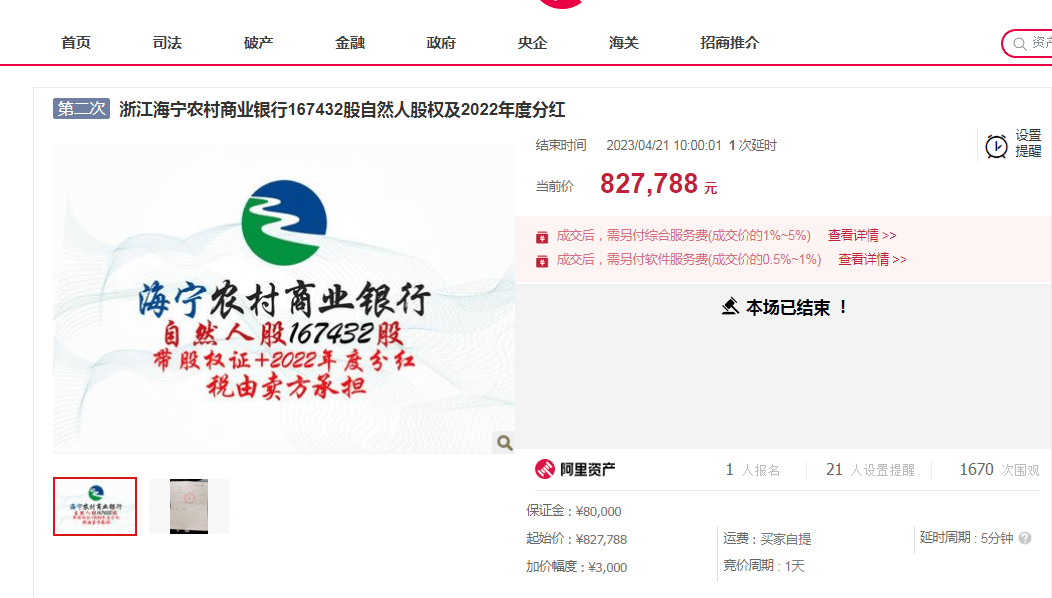Viewport: 1052px width, 598px height.
Task: Click the 21 人设置提醒 count
Action: [x=870, y=470]
